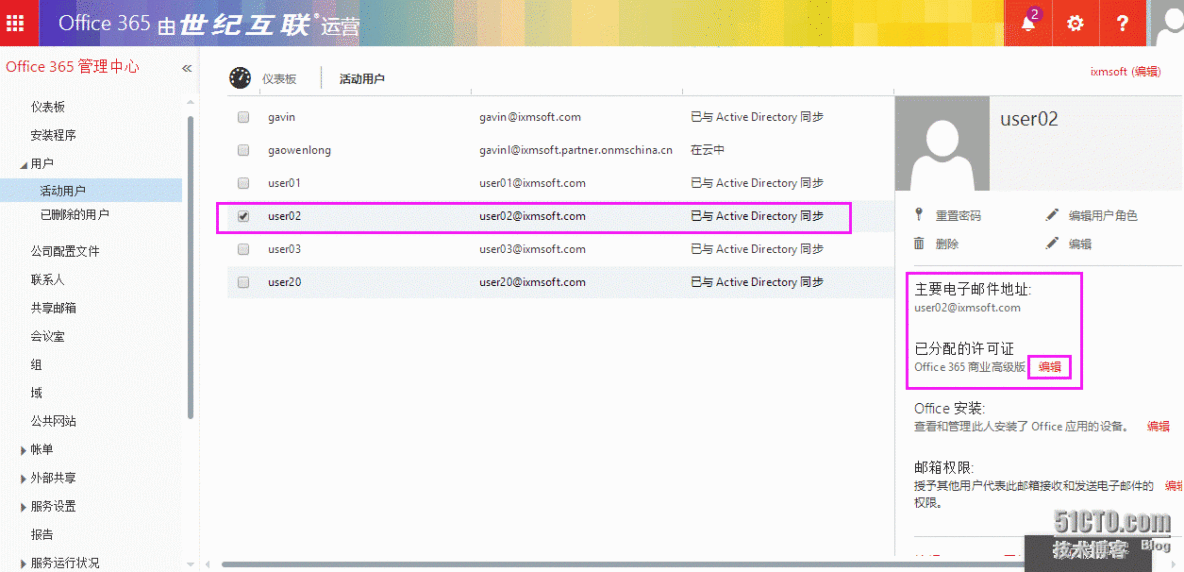Viewport: 1184px width, 572px height.
Task: Expand the 服务设置 node arrow
Action: point(23,506)
